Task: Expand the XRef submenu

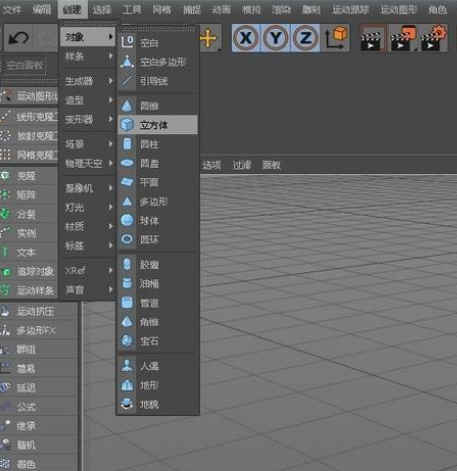Action: [87, 270]
